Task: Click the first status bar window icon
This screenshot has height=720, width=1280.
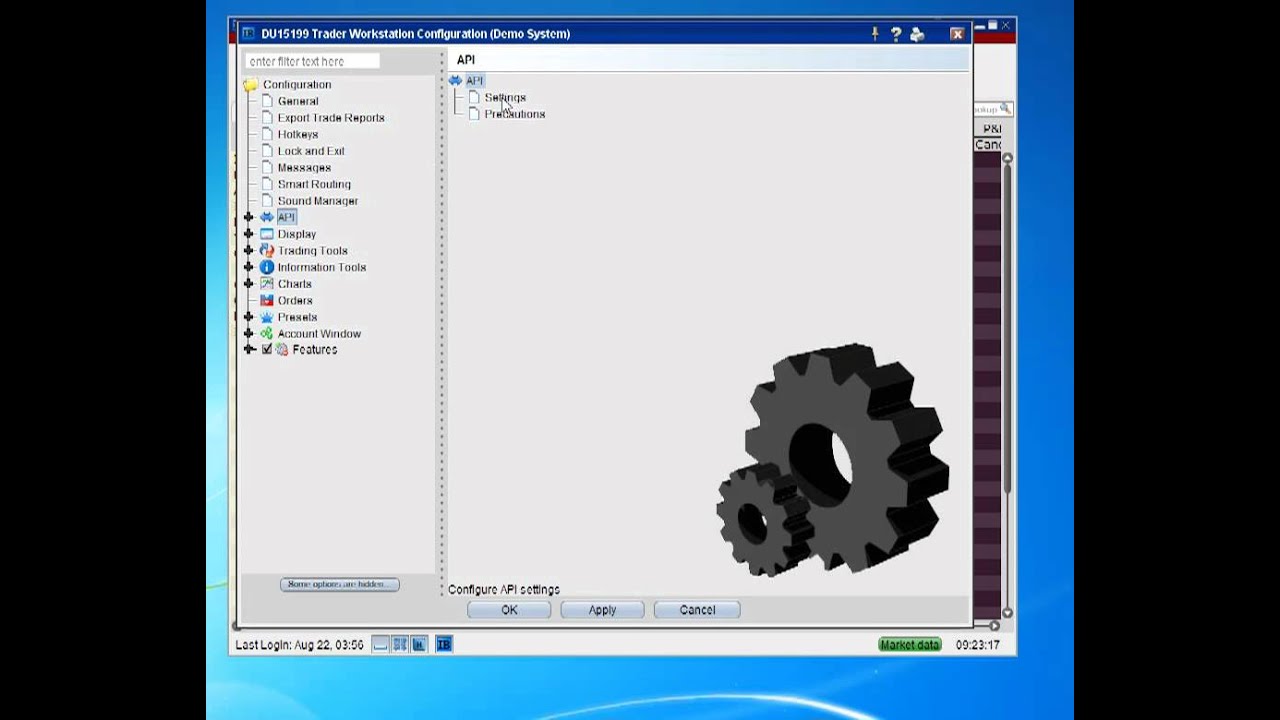Action: tap(380, 645)
